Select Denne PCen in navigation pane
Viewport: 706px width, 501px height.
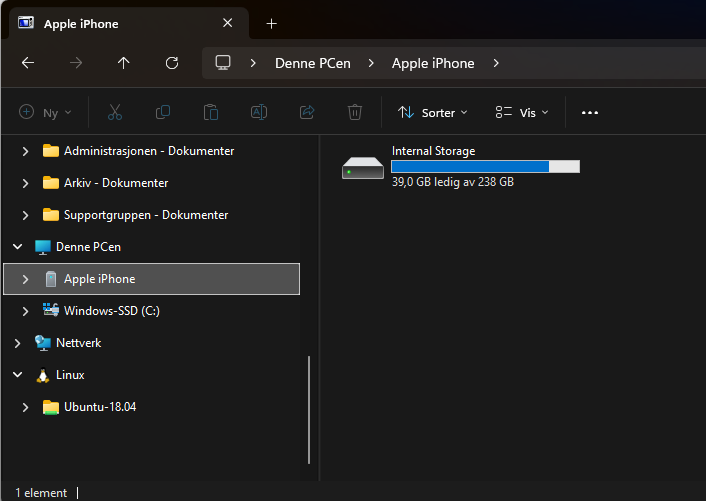coord(88,247)
